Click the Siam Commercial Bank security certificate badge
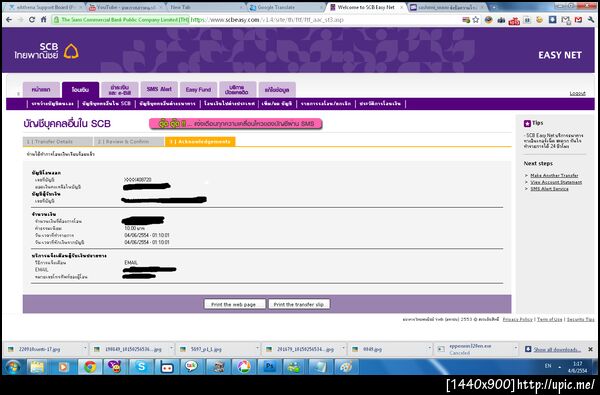This screenshot has width=600, height=395. point(121,20)
